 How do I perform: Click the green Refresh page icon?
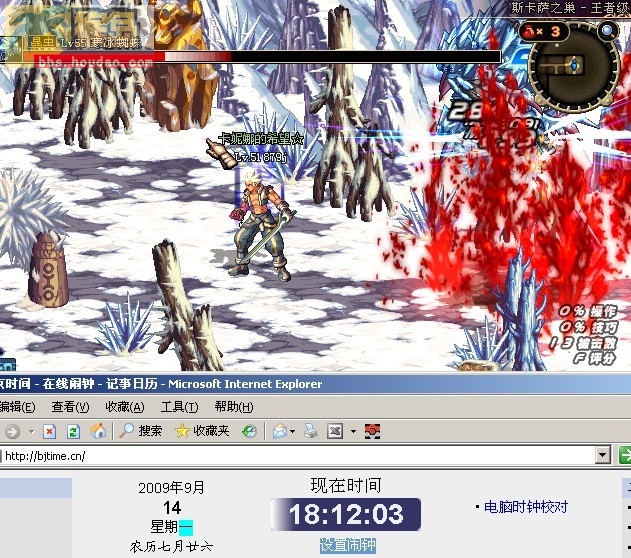(x=73, y=432)
